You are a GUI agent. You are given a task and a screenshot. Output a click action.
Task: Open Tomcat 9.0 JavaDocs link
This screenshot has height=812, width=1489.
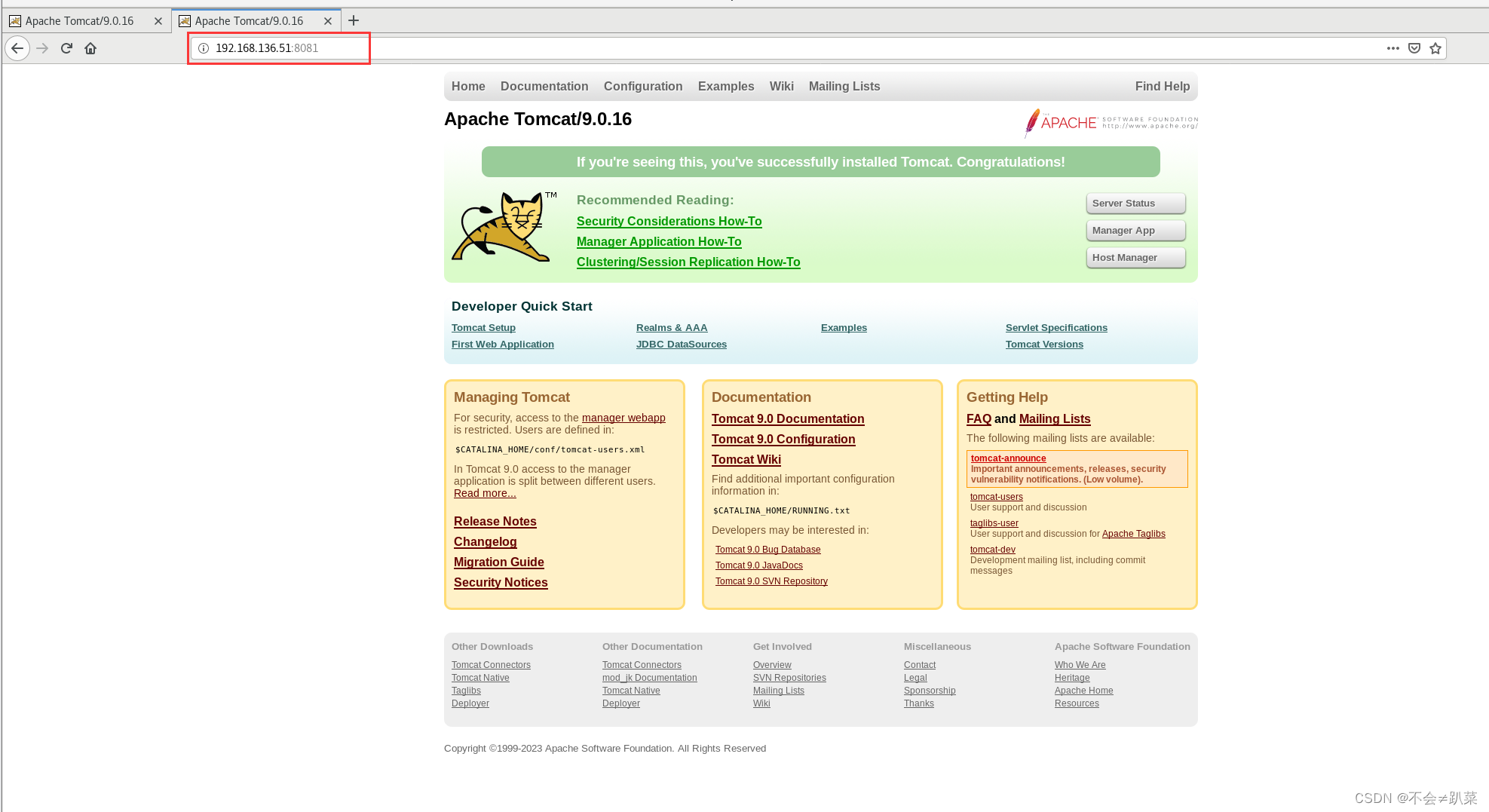pyautogui.click(x=759, y=565)
